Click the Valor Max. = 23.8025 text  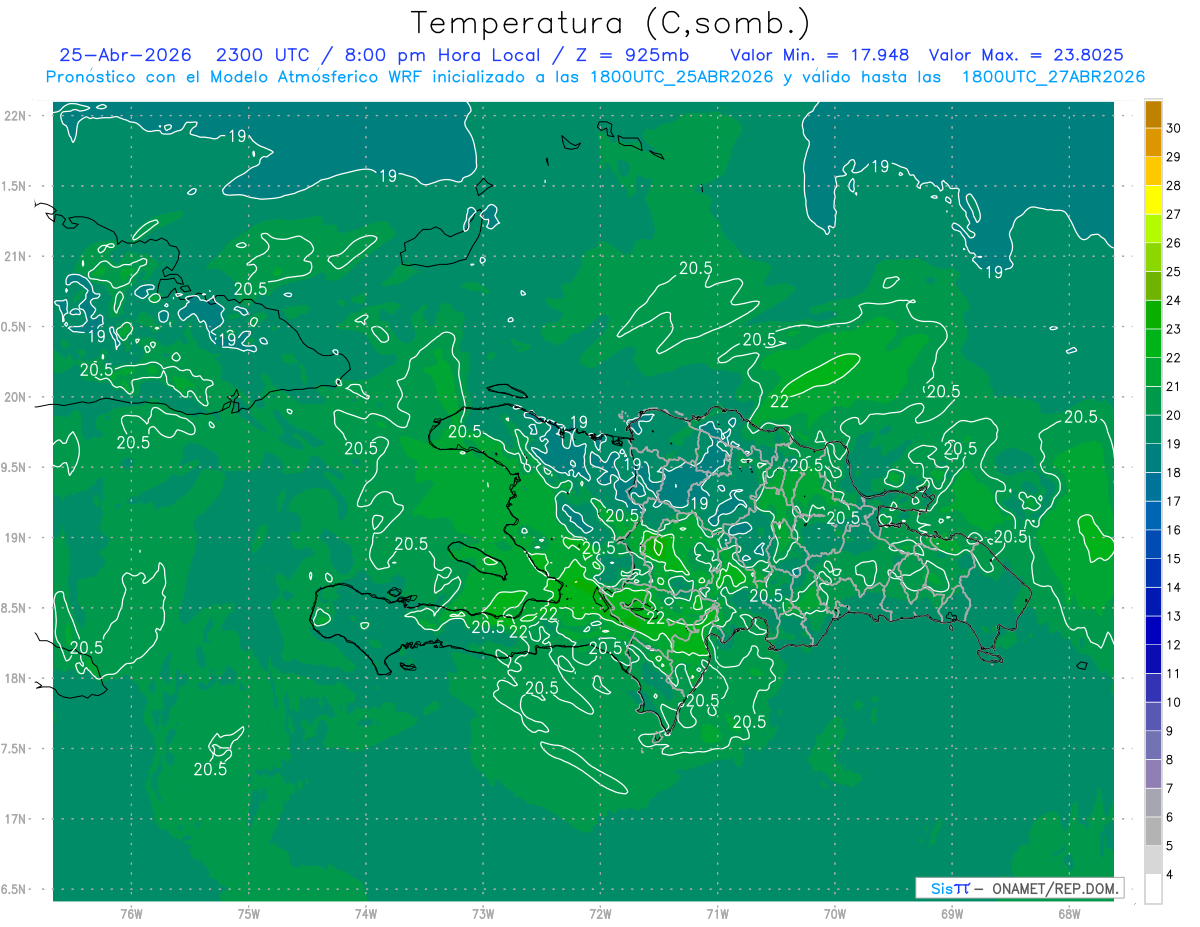[1039, 55]
